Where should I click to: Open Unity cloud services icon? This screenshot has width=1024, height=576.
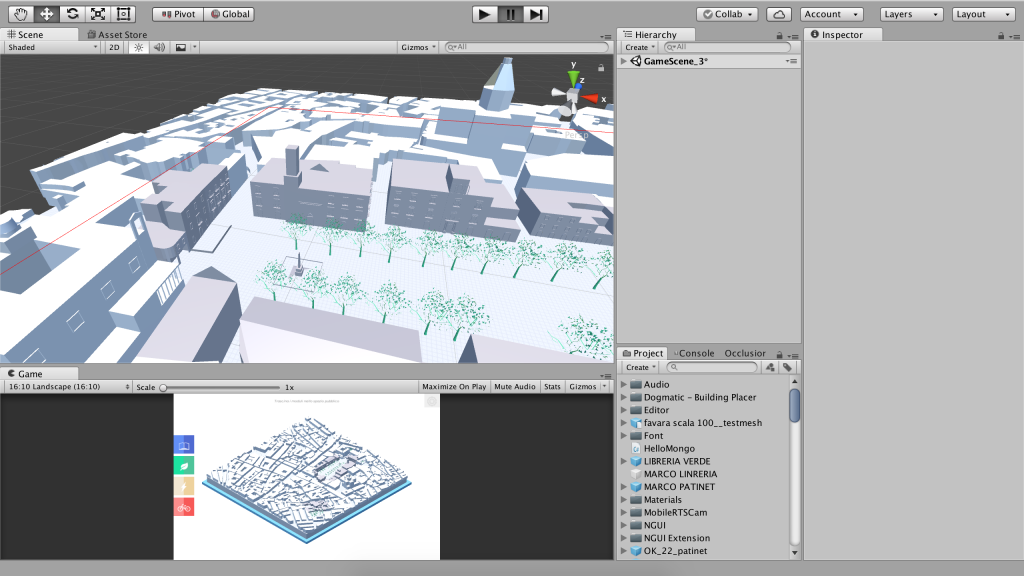pos(780,14)
